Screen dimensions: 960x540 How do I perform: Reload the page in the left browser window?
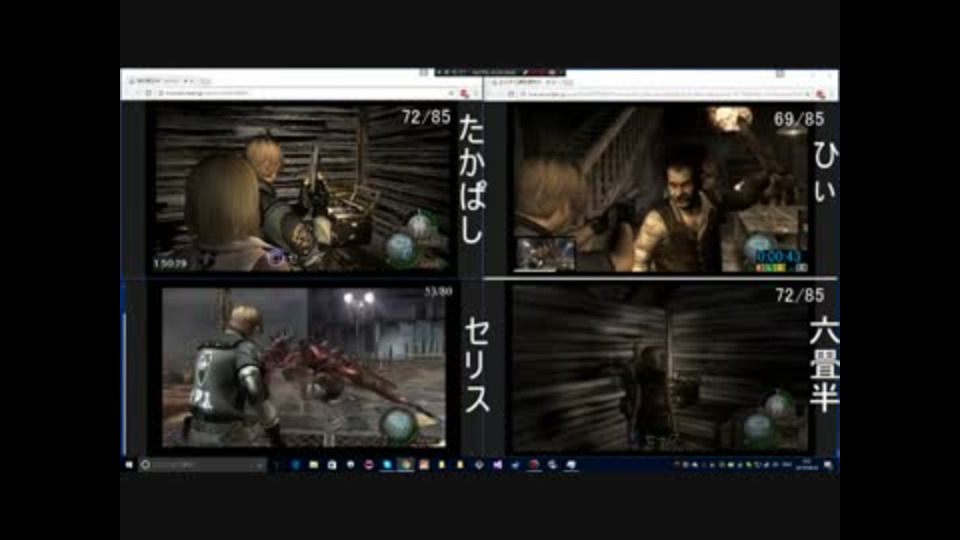pos(148,93)
